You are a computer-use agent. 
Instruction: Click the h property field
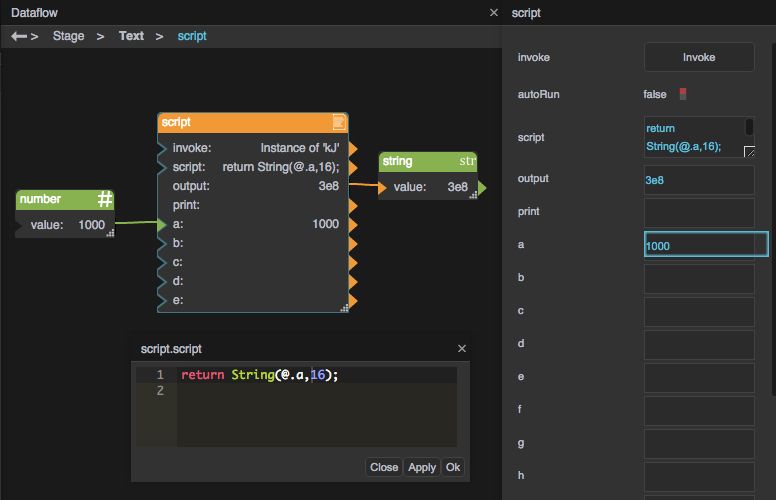click(x=699, y=477)
